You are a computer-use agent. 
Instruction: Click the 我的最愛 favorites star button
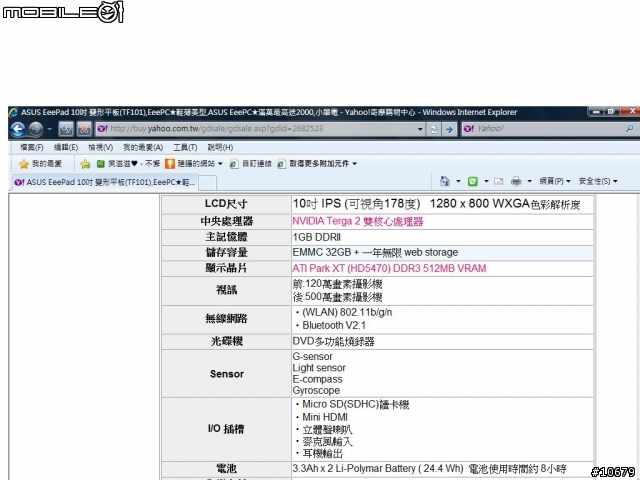tap(40, 164)
